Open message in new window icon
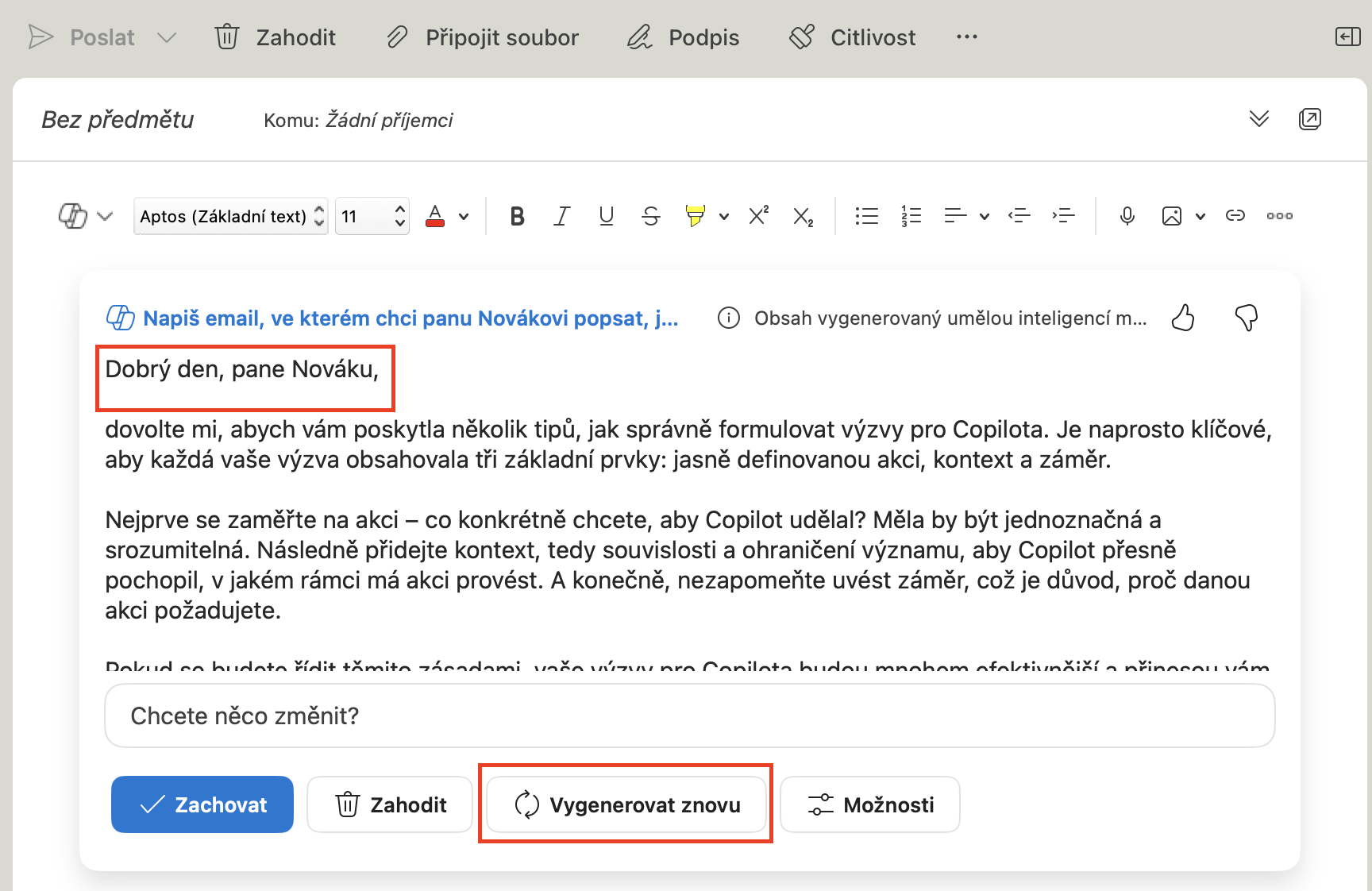Screen dimensions: 1372x891 (x=1310, y=119)
